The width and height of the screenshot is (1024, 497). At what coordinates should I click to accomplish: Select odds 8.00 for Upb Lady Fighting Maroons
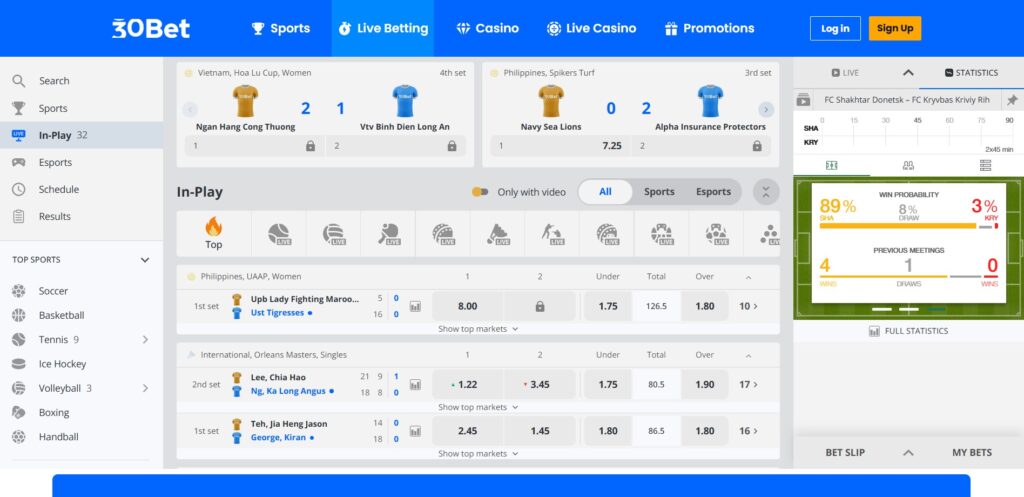coord(467,306)
